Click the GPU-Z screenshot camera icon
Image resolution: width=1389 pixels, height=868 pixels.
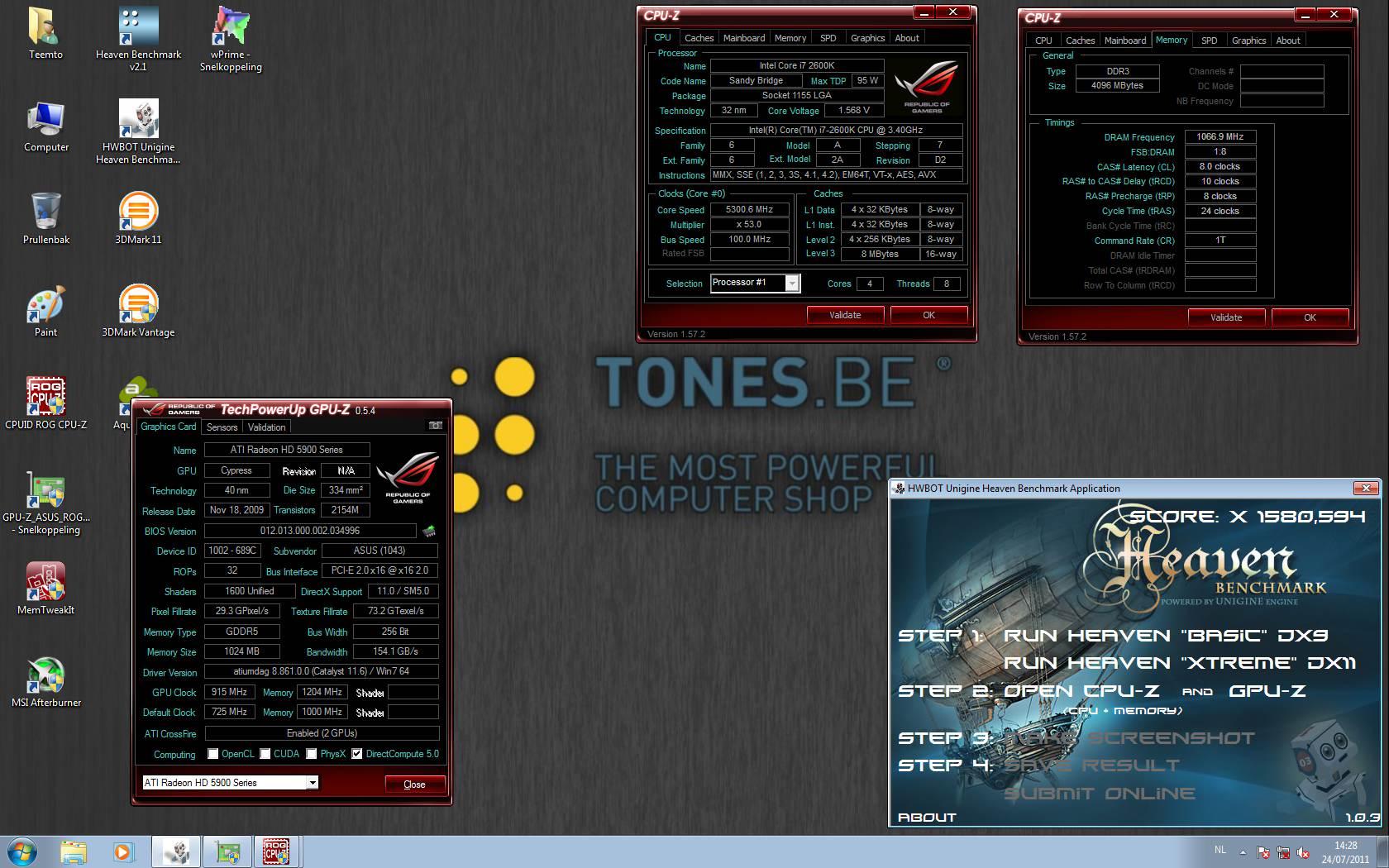coord(436,426)
